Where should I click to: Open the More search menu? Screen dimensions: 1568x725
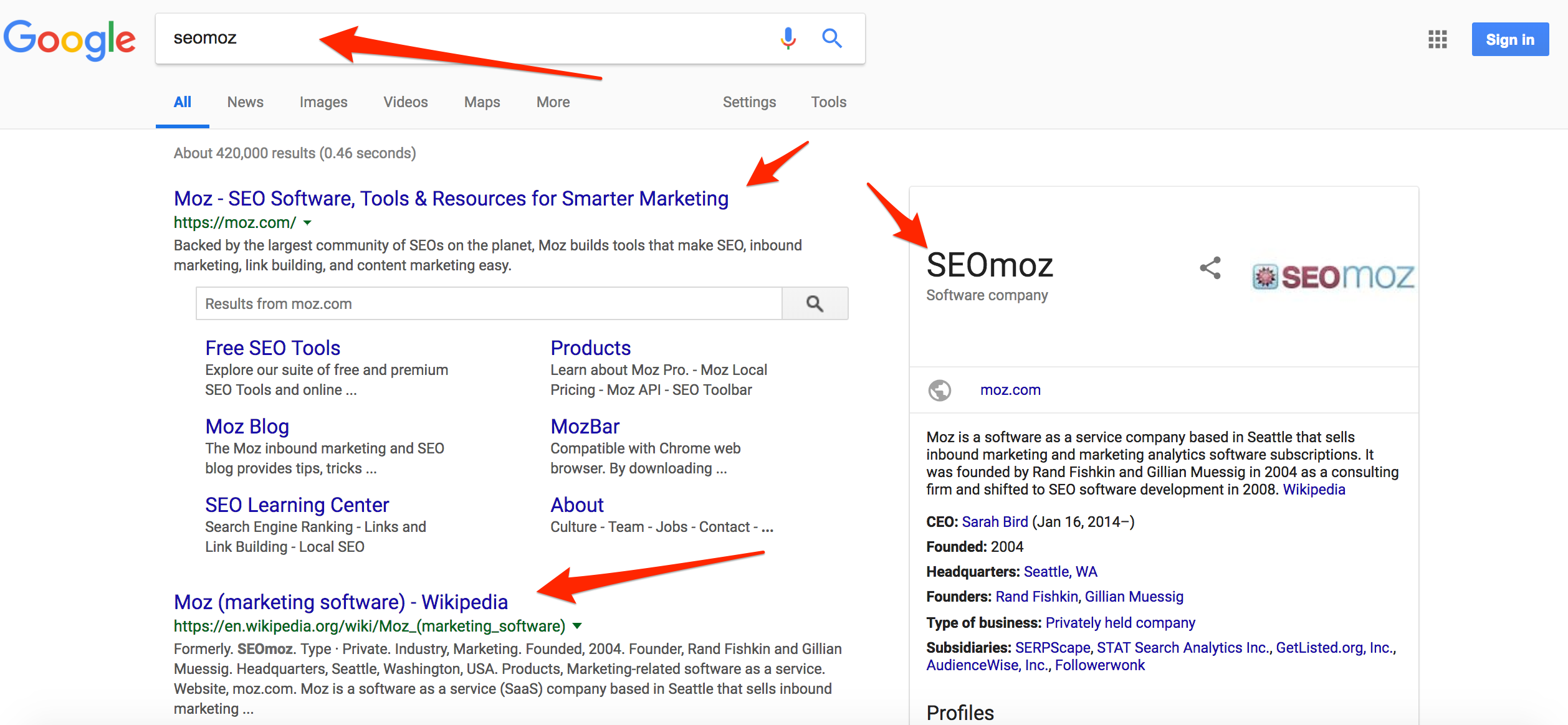pyautogui.click(x=553, y=102)
